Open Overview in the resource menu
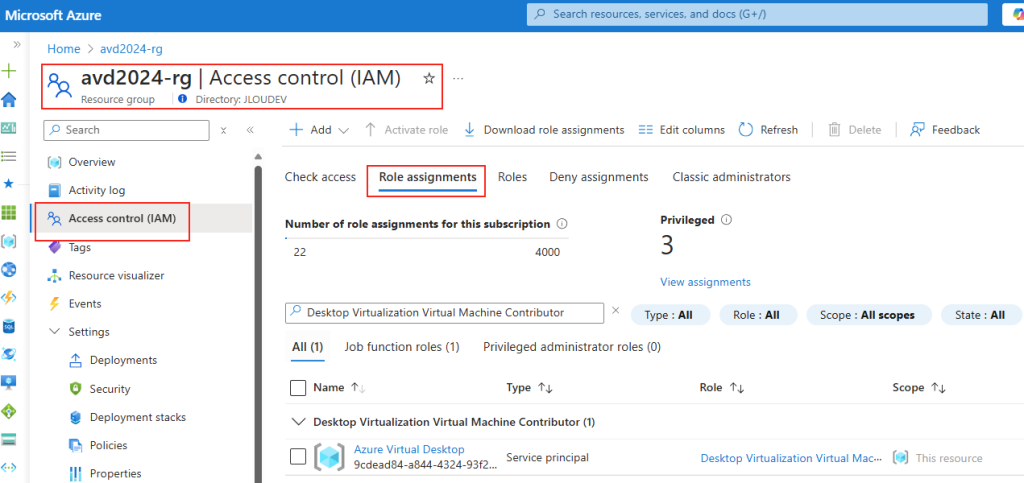Viewport: 1024px width, 483px height. pos(91,162)
